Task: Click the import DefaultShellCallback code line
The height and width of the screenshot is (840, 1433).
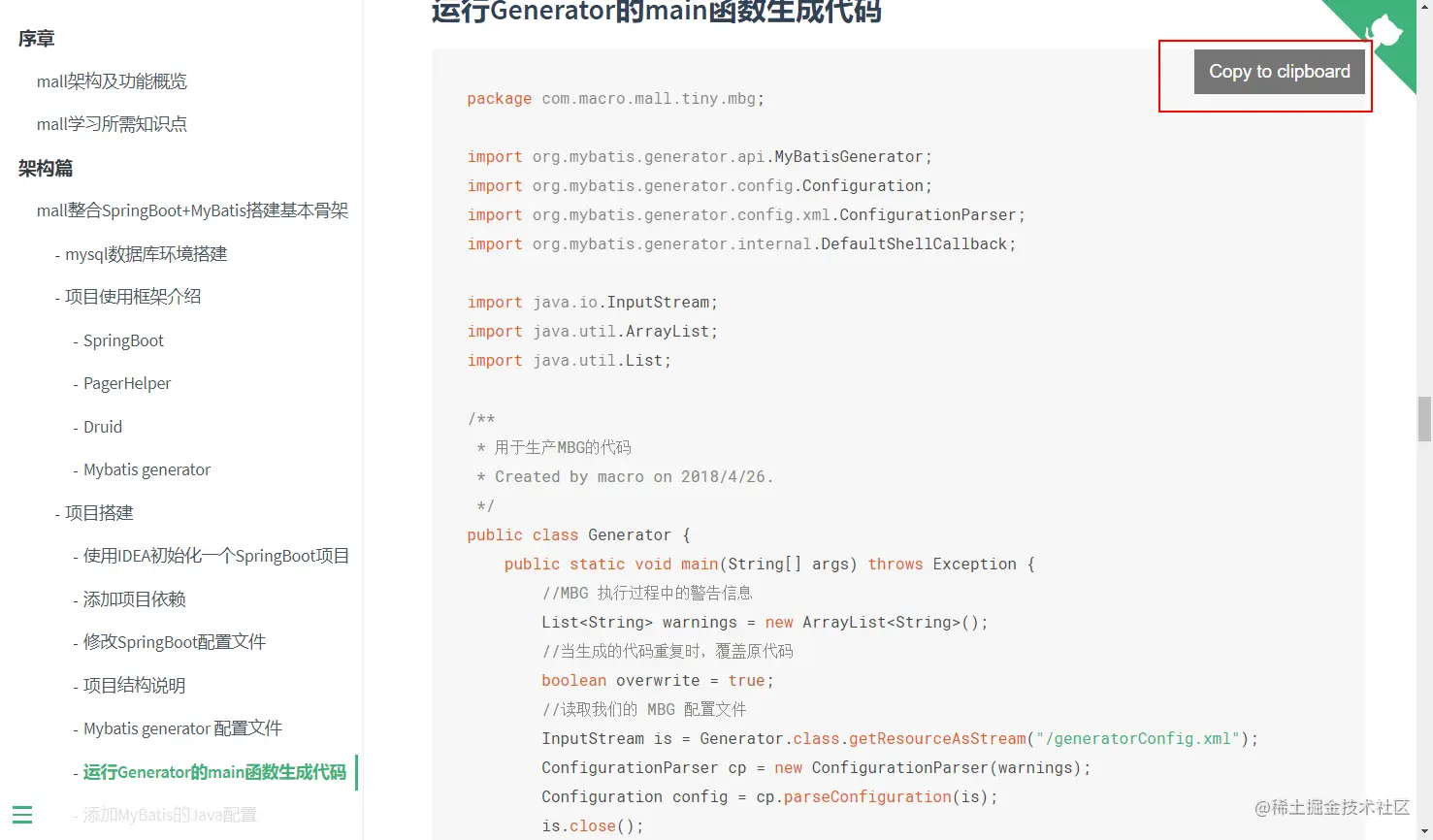Action: (741, 244)
